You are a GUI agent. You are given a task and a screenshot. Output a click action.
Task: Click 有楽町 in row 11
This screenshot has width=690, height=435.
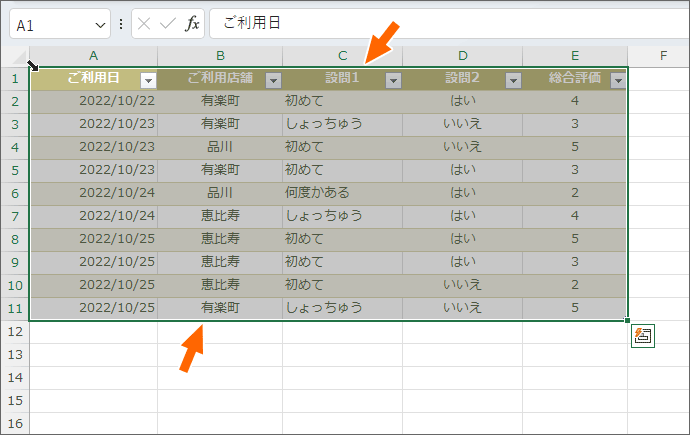[220, 308]
